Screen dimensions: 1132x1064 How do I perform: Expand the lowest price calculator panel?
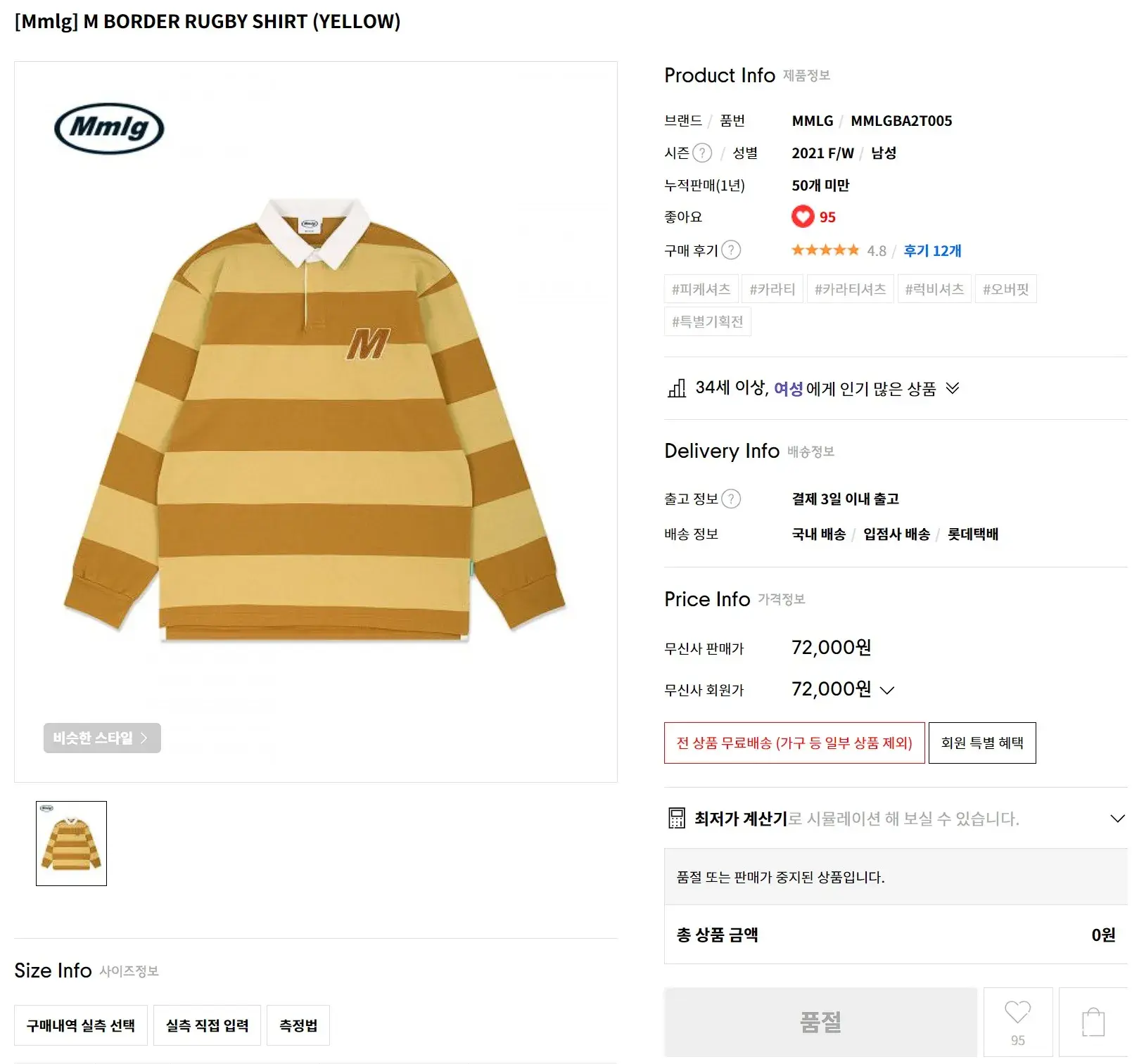1117,818
